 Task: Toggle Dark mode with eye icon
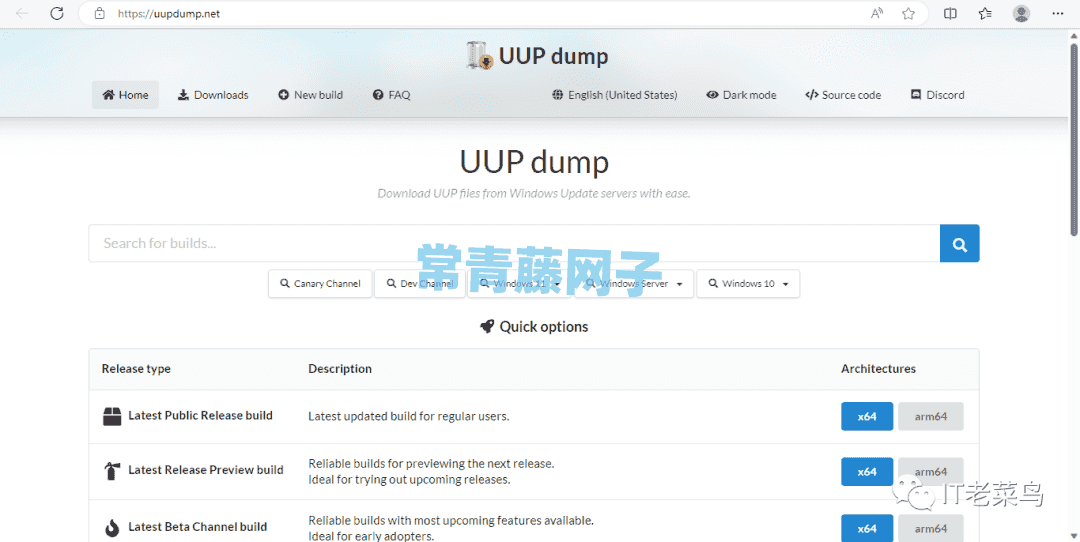point(741,95)
